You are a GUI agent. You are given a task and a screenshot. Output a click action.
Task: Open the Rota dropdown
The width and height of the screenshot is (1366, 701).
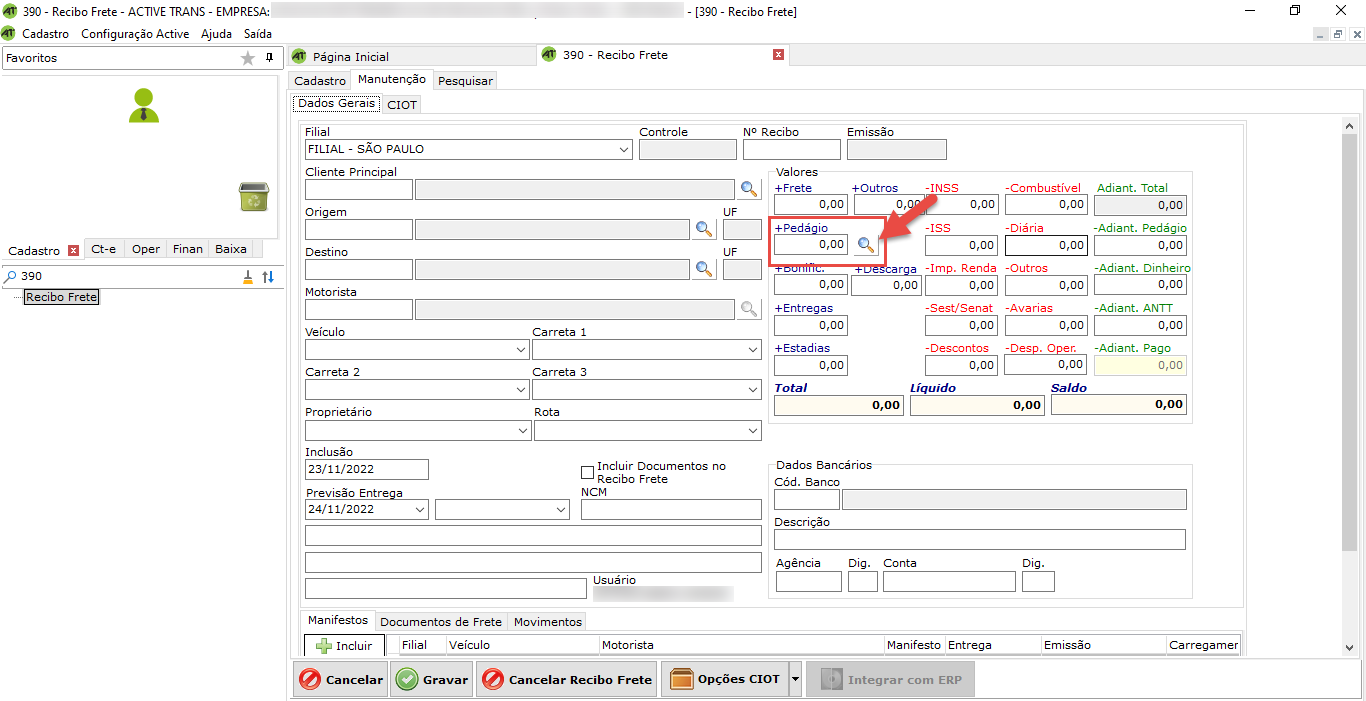pos(753,430)
